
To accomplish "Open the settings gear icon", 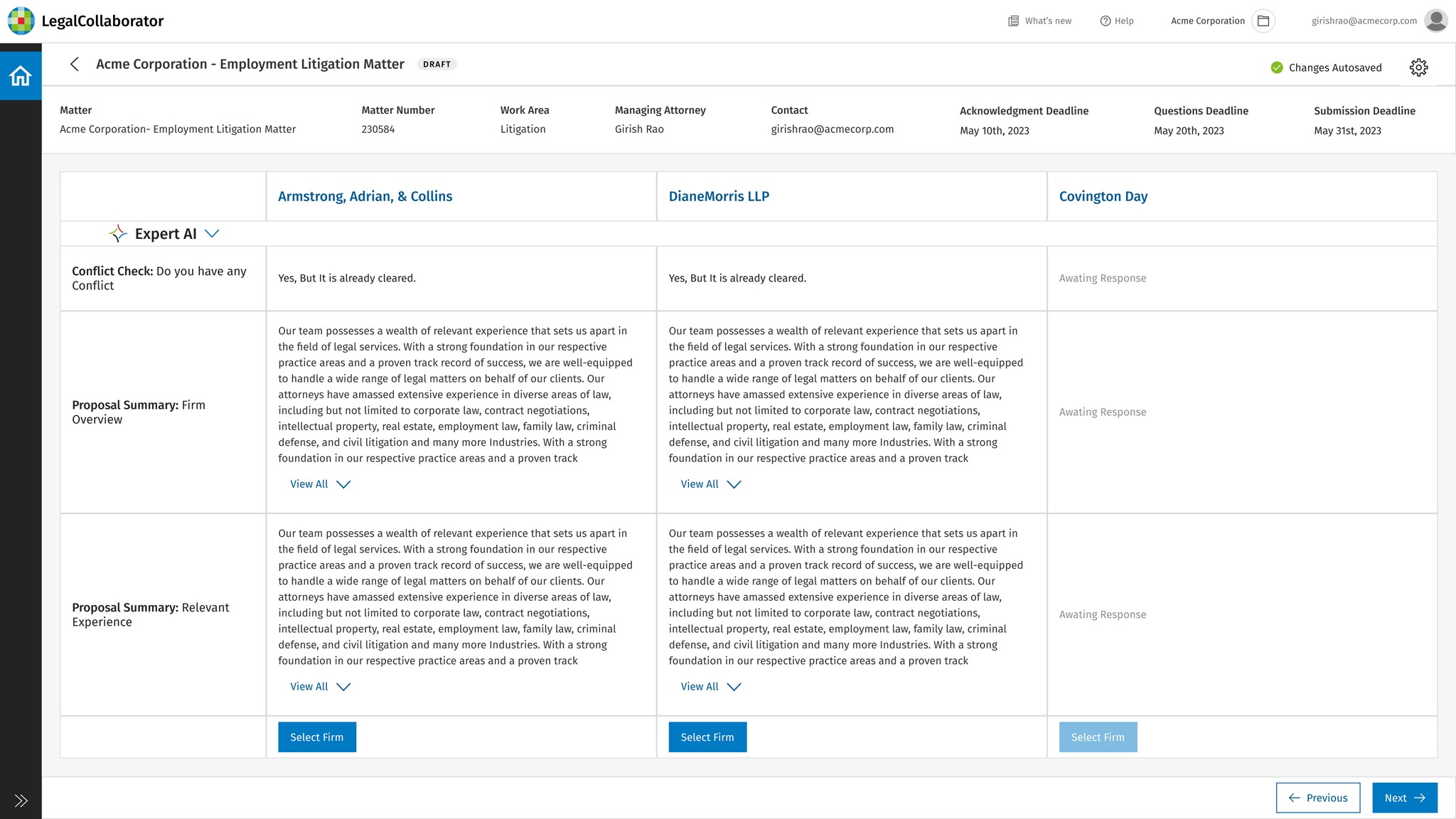I will click(x=1418, y=68).
